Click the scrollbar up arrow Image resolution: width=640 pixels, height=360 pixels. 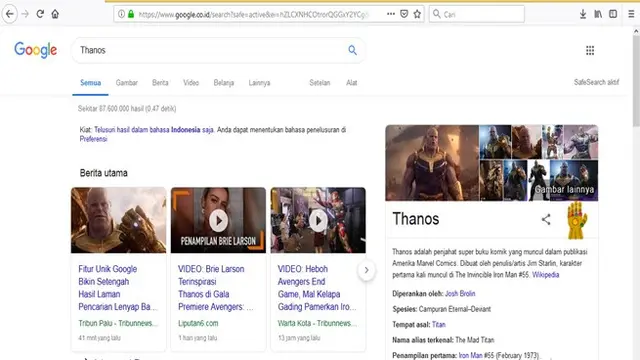click(x=636, y=31)
